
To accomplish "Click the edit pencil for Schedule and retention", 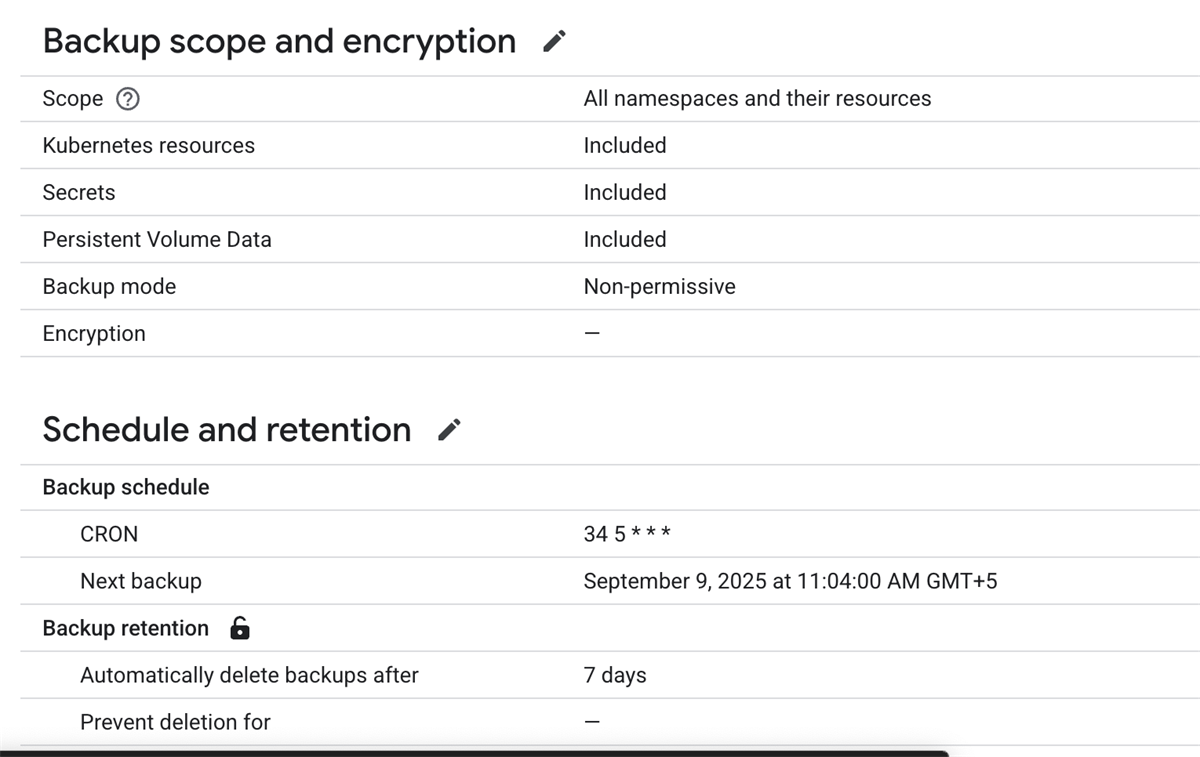I will point(449,428).
